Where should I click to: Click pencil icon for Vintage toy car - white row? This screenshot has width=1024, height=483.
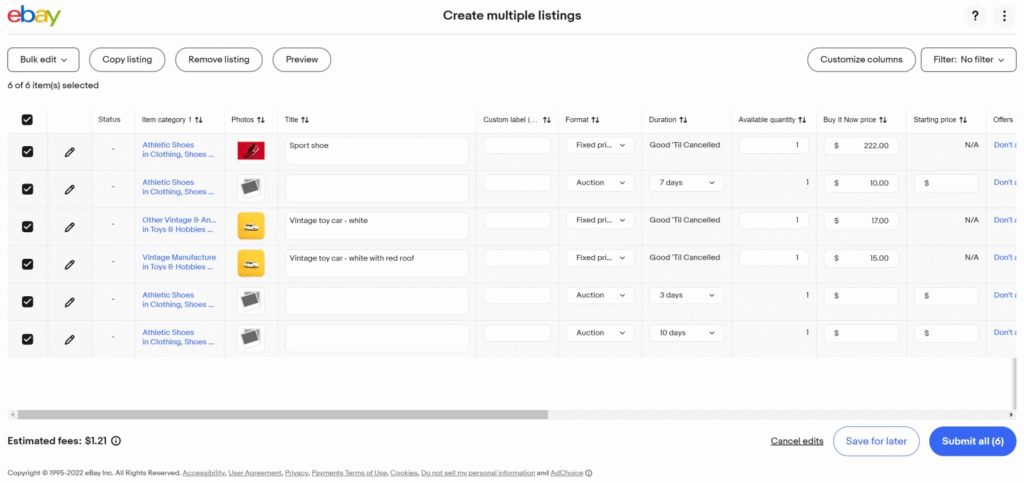(69, 227)
